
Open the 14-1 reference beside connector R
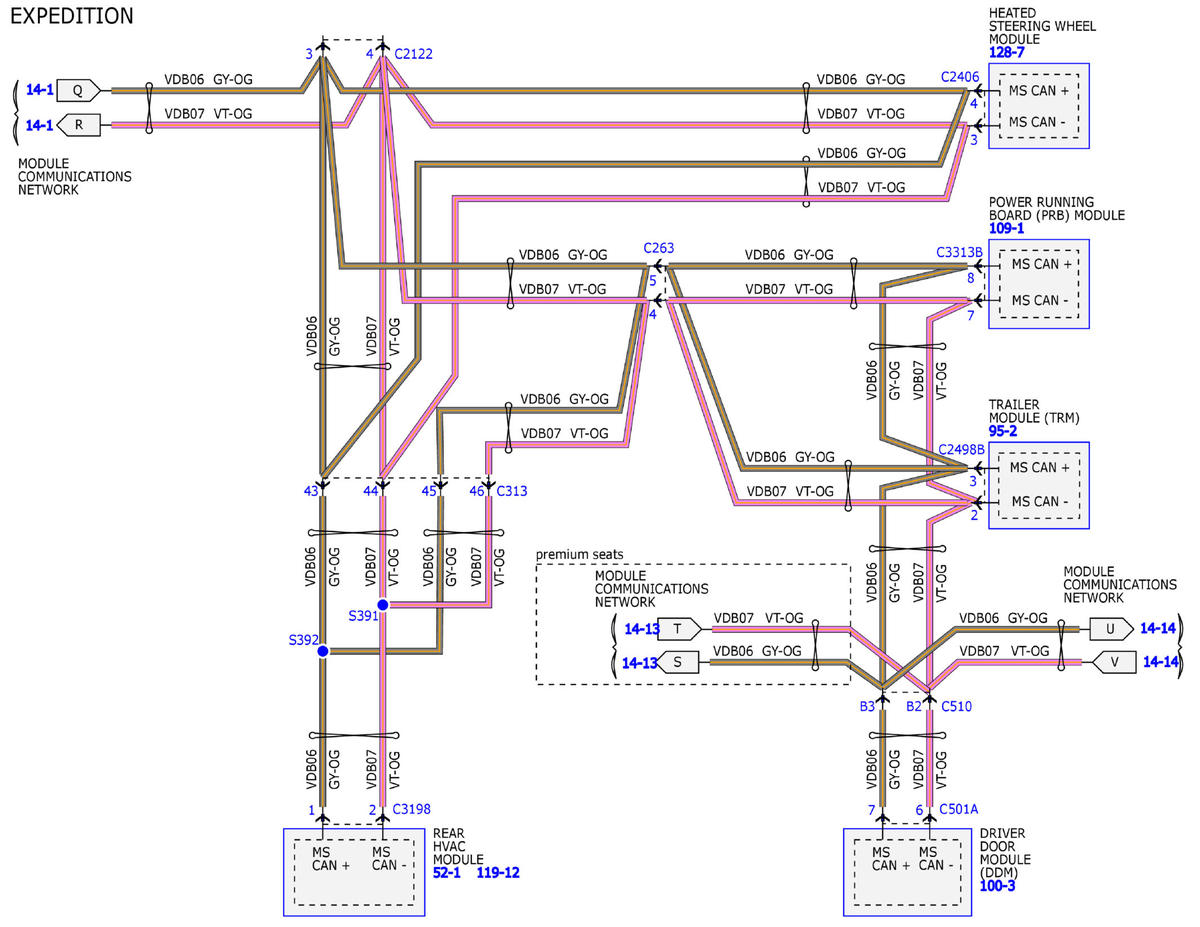click(38, 125)
